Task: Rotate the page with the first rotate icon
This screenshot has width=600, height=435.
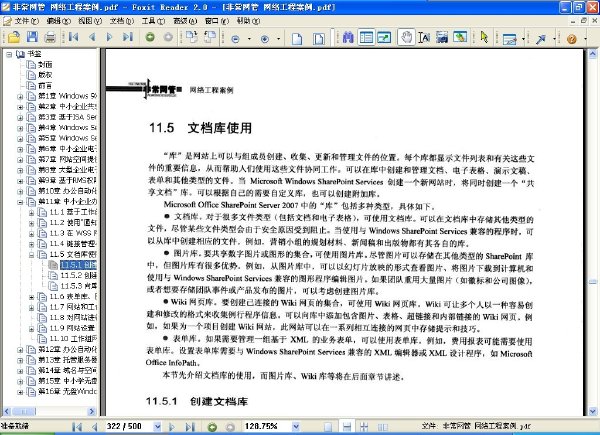Action: 191,37
